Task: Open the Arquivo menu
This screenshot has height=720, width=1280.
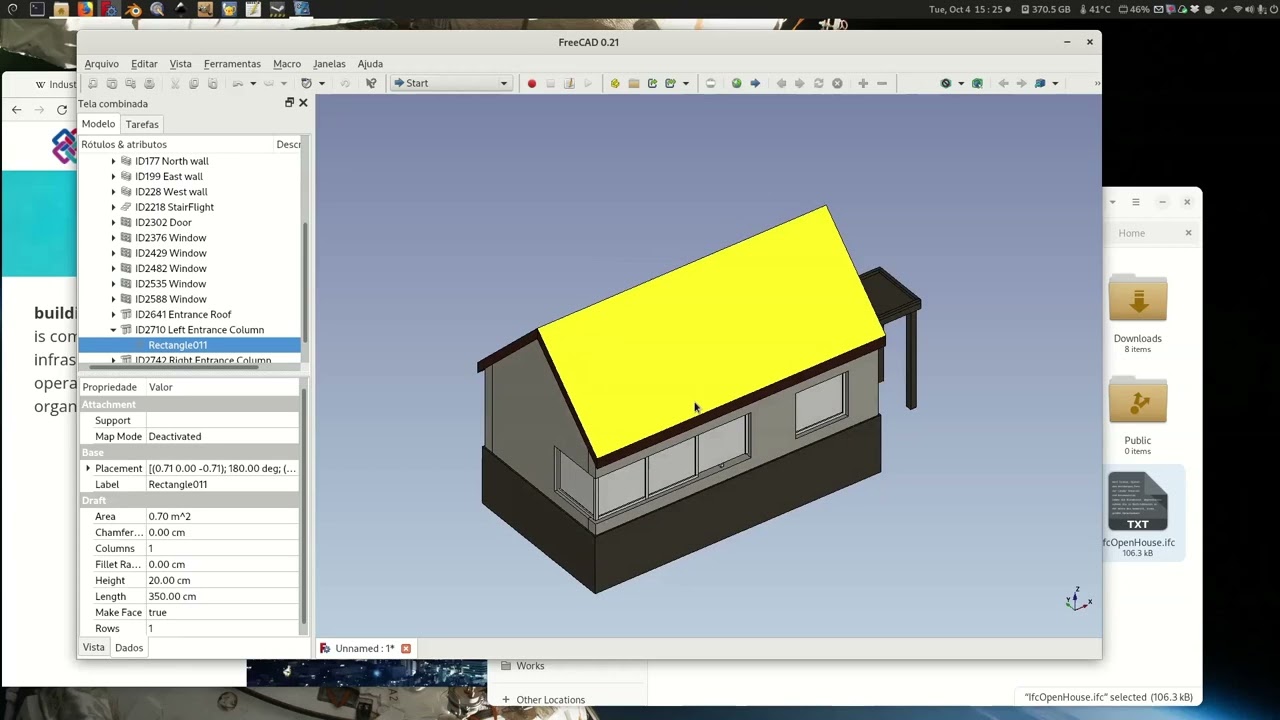Action: [101, 64]
